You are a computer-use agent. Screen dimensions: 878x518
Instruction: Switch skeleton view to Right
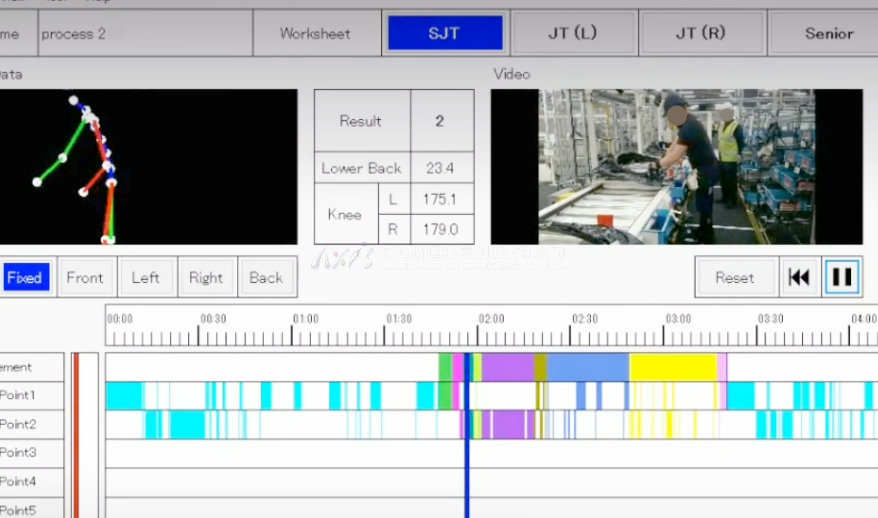207,277
